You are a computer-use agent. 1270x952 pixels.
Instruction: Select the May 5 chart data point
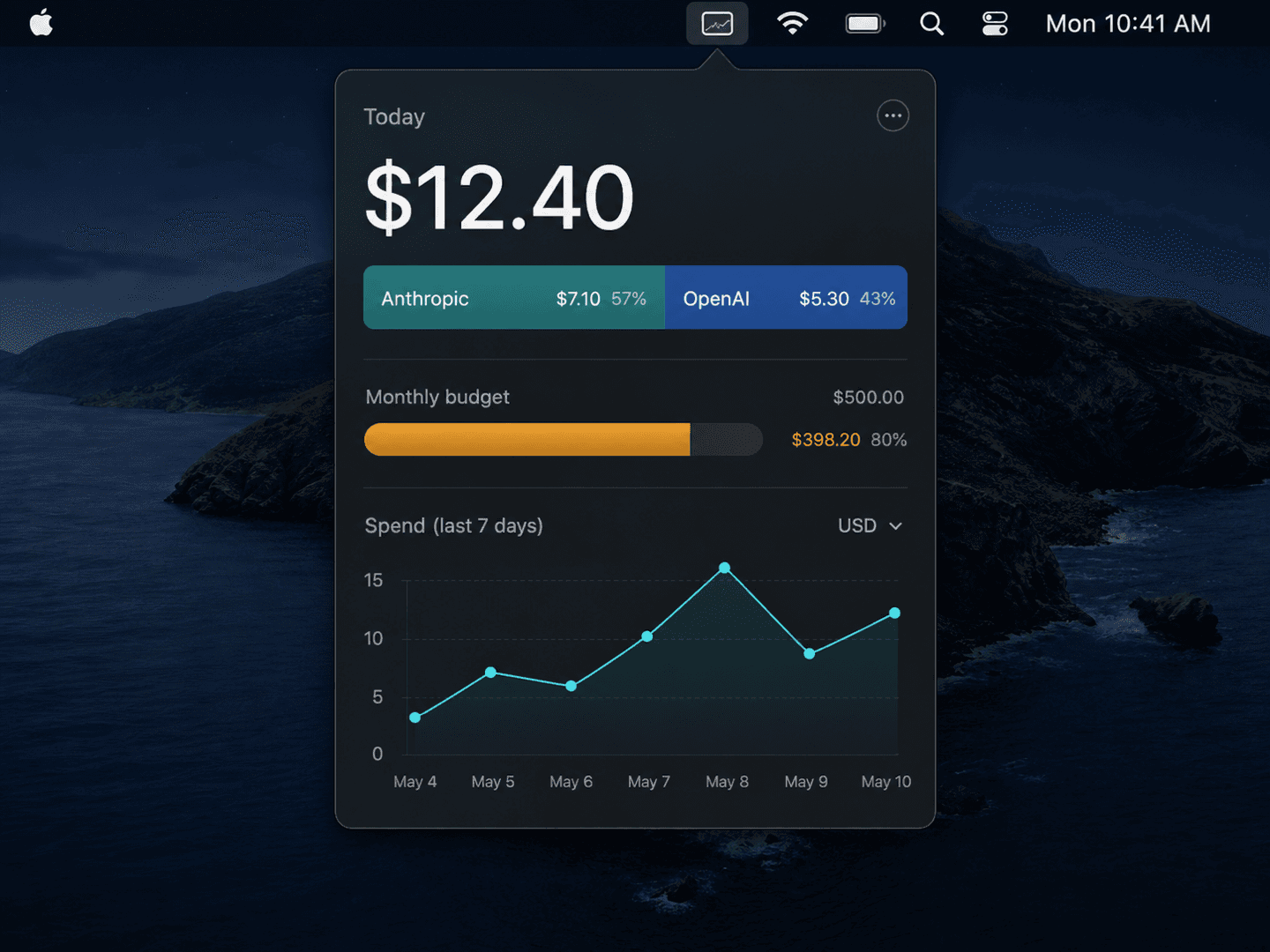(490, 673)
